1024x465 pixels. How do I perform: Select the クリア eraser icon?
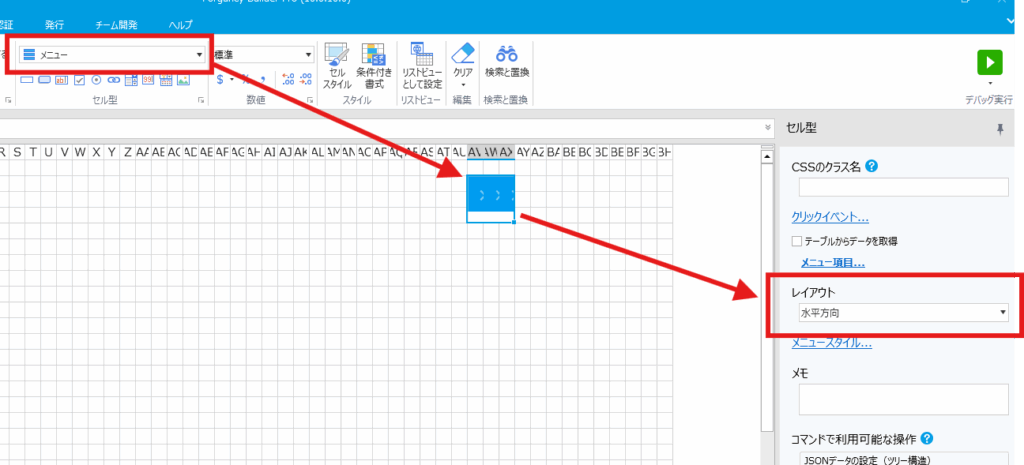[x=462, y=58]
